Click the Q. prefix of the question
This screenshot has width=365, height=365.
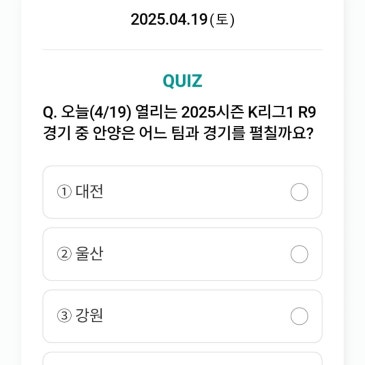50,113
